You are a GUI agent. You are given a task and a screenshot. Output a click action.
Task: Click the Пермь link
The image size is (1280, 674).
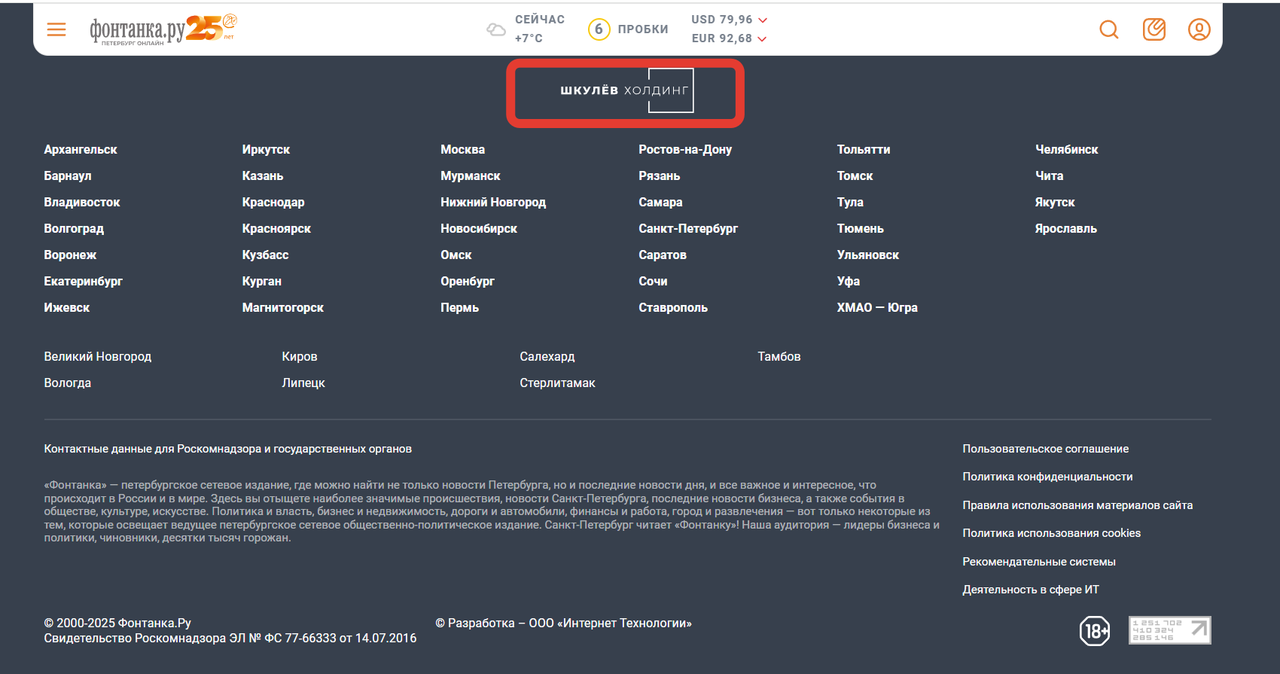pyautogui.click(x=460, y=308)
